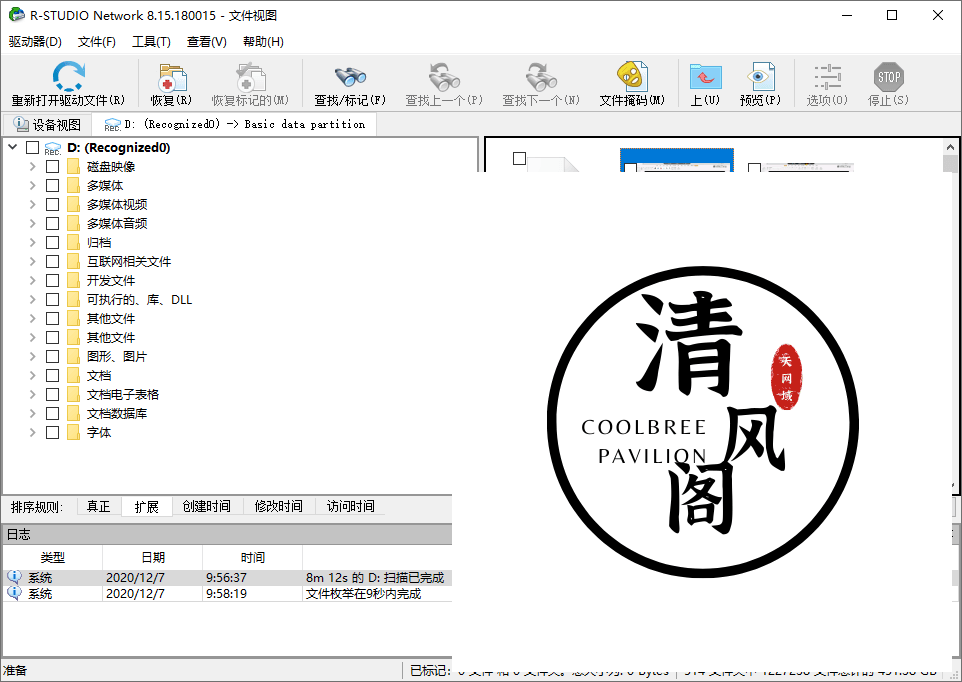The height and width of the screenshot is (682, 962).
Task: Click the 时间 log column header
Action: [253, 557]
